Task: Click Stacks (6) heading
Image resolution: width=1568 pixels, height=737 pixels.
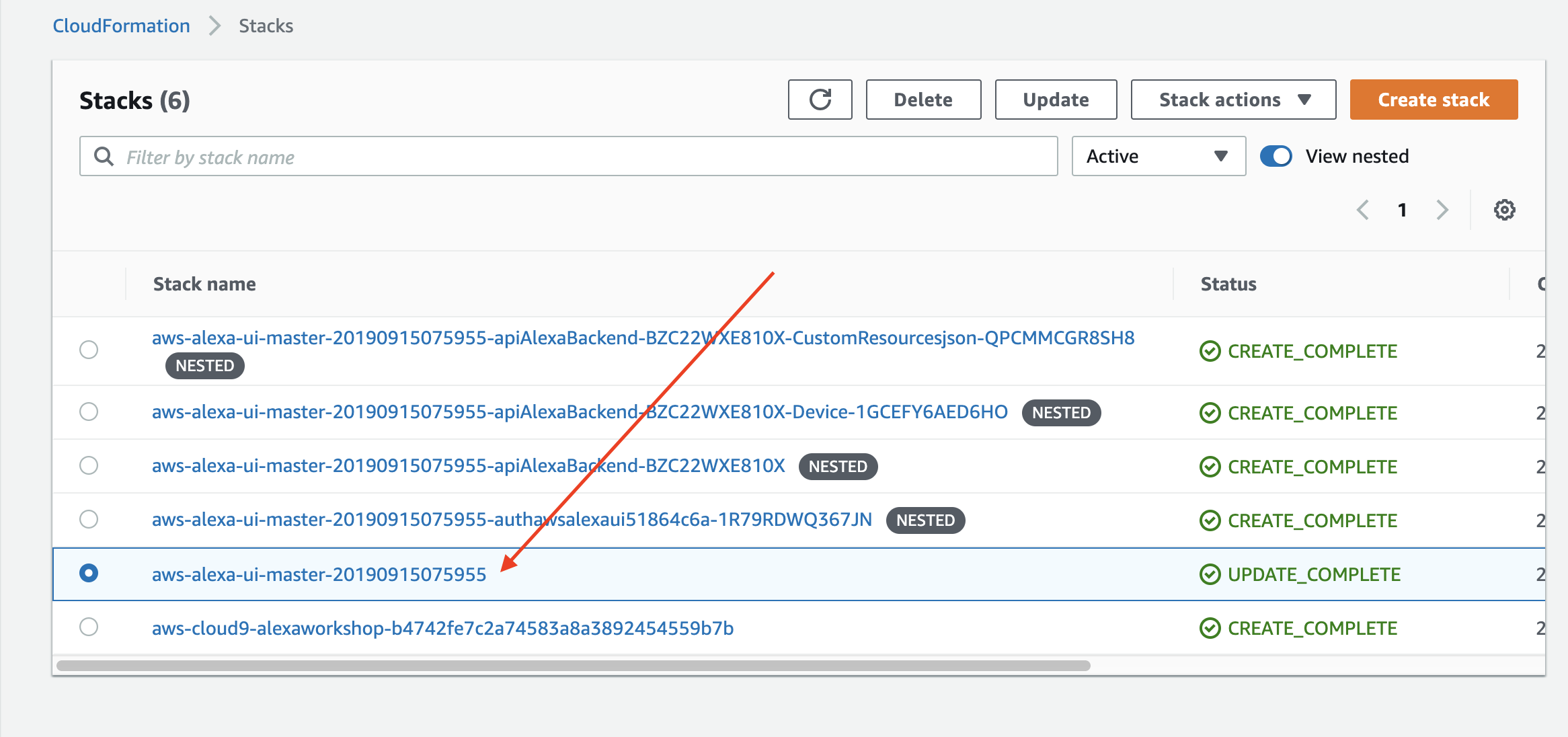Action: (x=134, y=100)
